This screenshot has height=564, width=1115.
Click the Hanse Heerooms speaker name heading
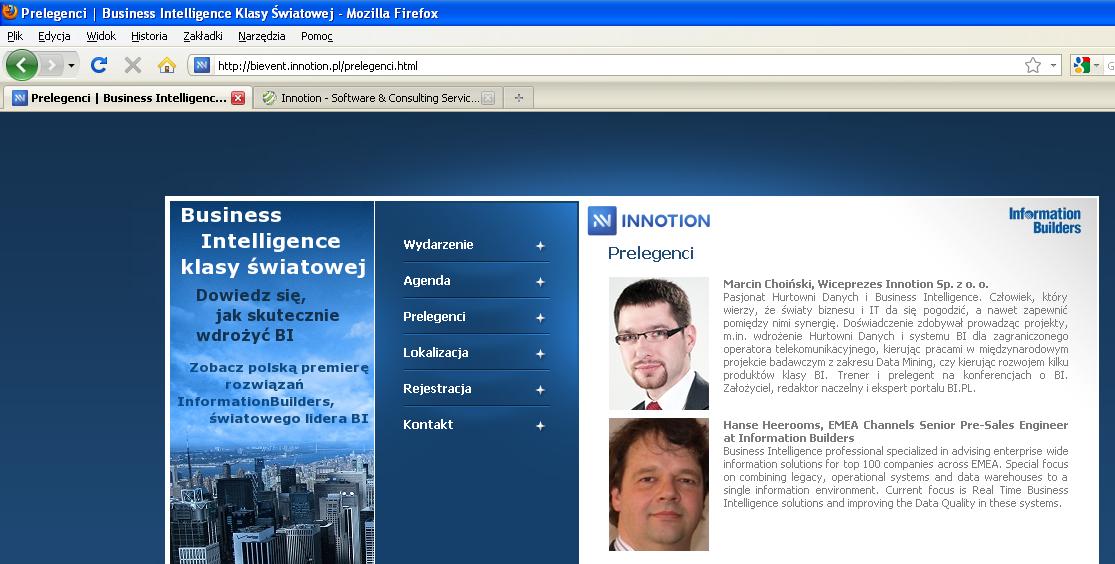(x=895, y=431)
